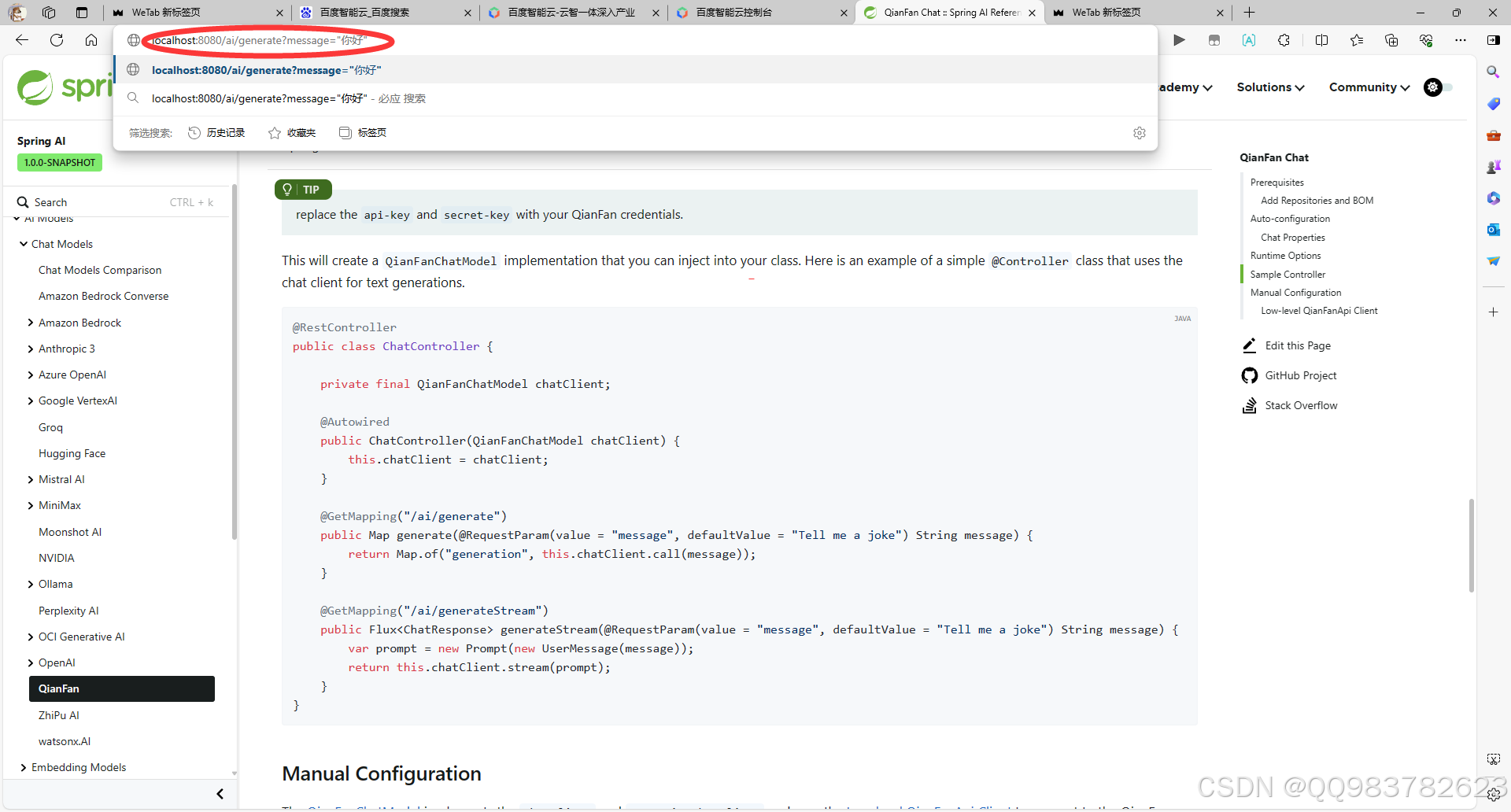
Task: Expand Embedding Models section
Action: [x=24, y=767]
